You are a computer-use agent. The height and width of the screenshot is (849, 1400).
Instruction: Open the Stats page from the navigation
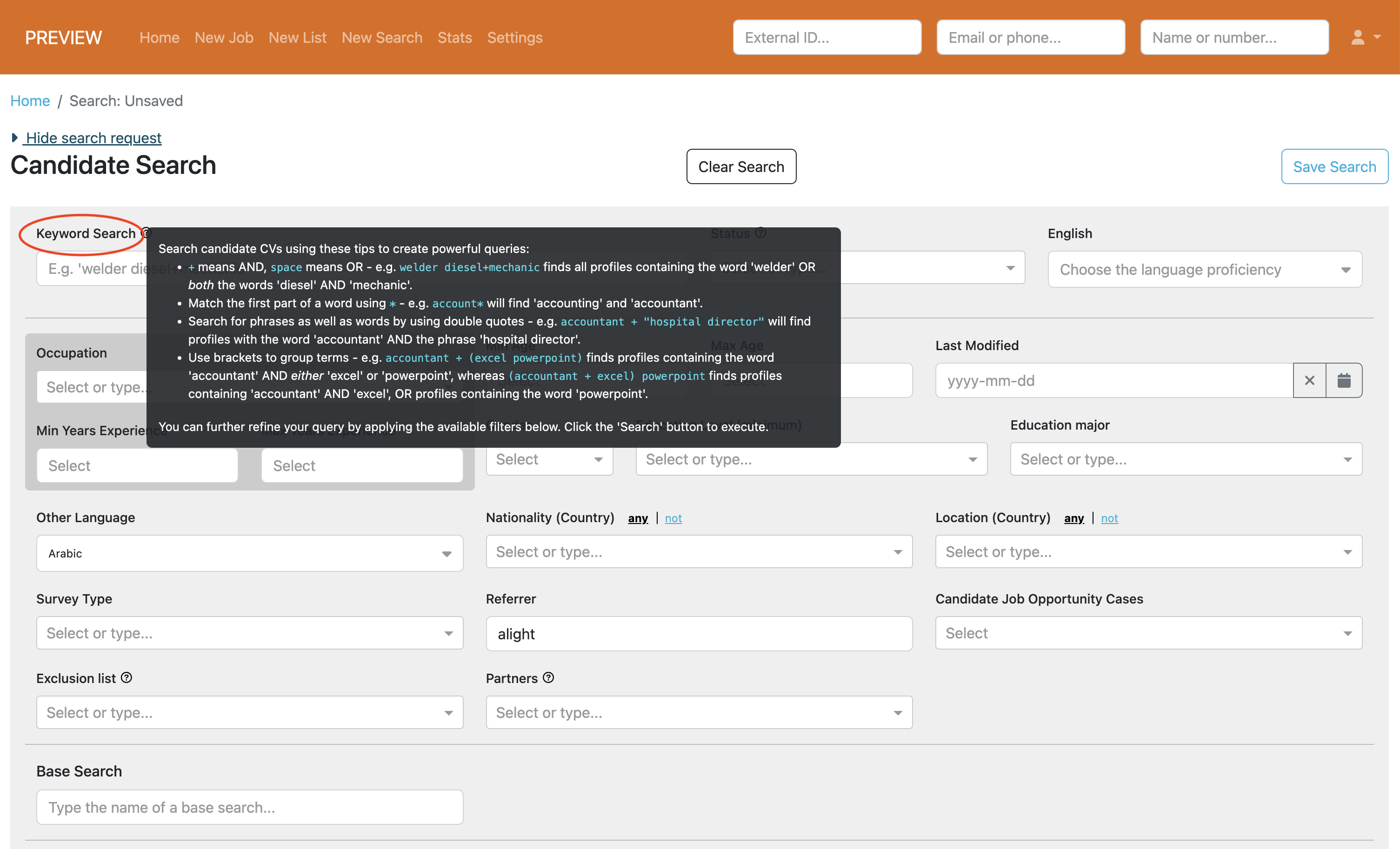tap(454, 38)
